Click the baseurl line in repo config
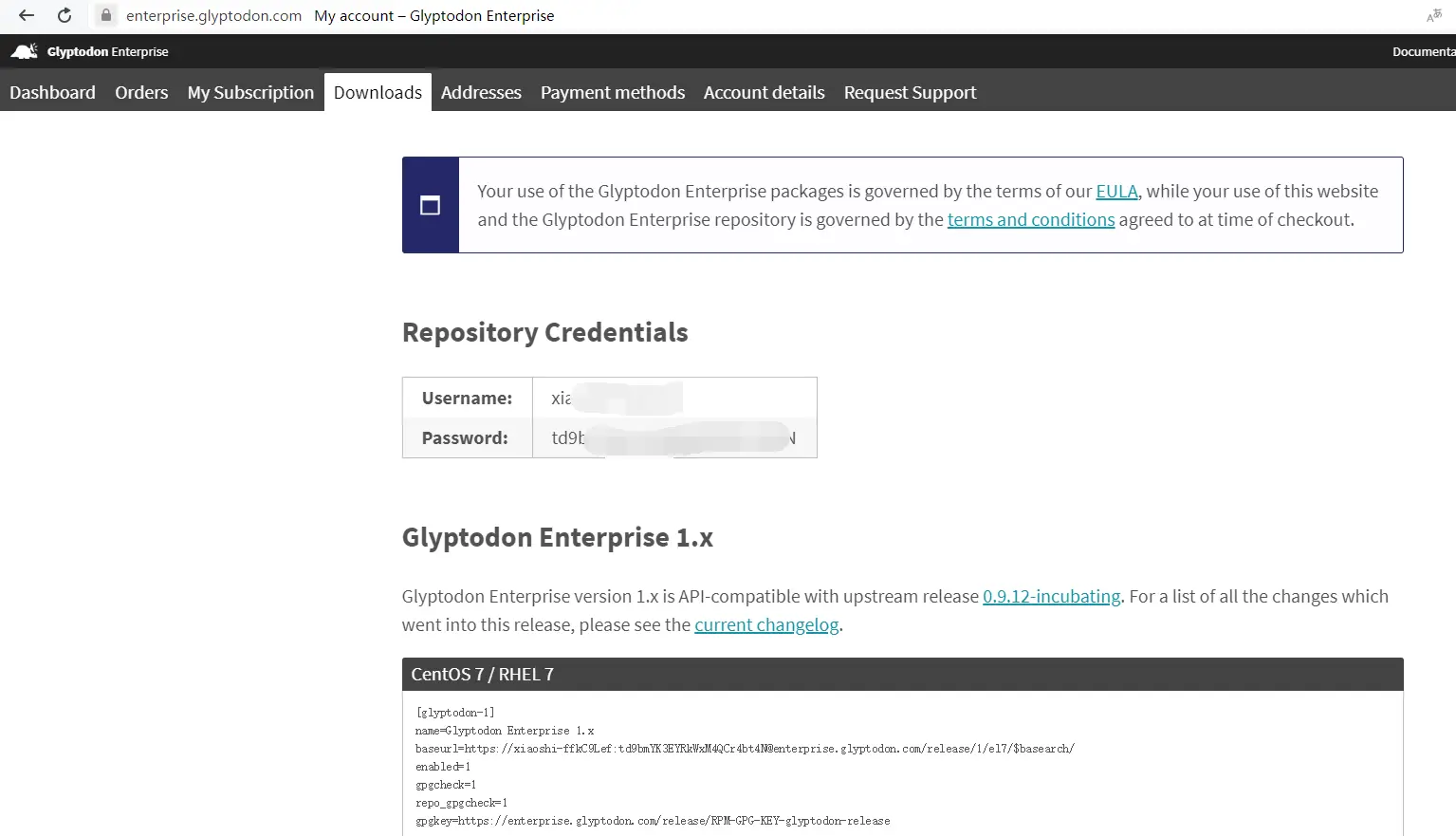 (745, 748)
